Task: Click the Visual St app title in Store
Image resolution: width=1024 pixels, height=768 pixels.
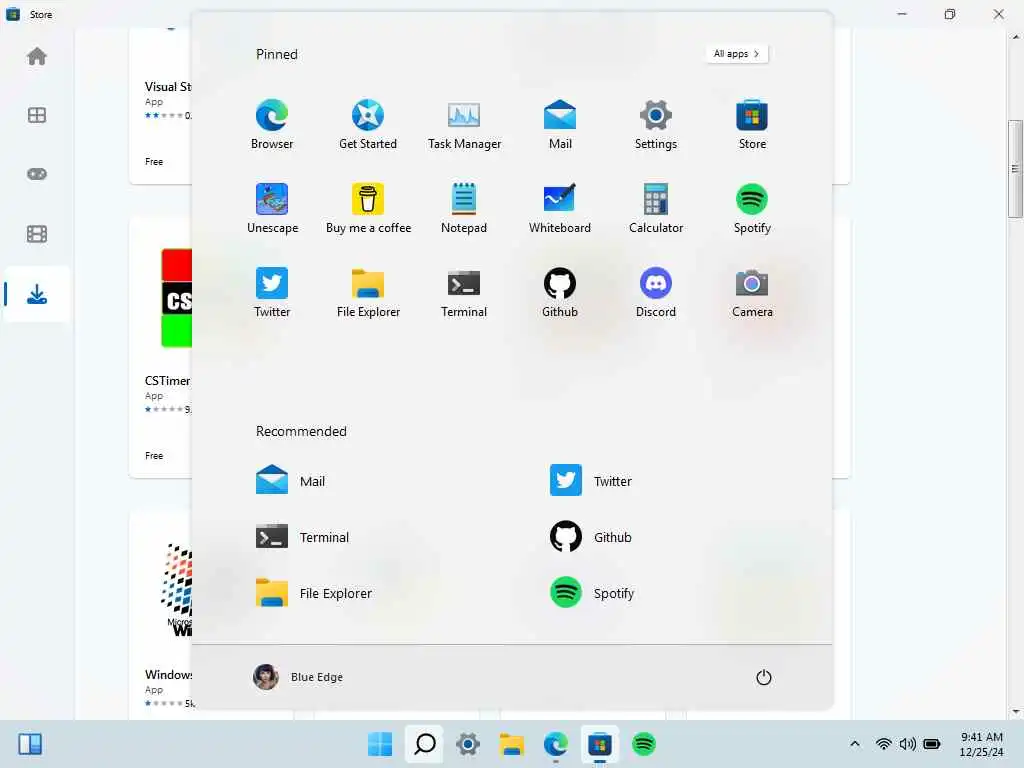Action: [168, 86]
